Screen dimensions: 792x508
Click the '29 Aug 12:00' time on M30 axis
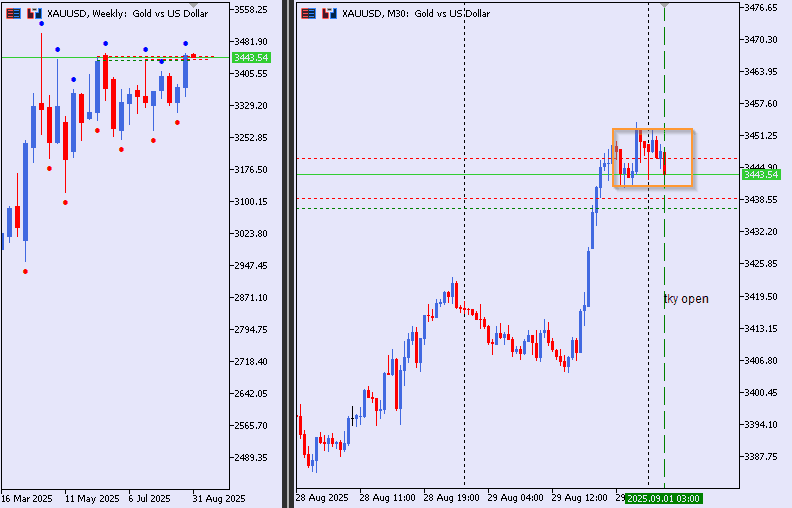click(x=579, y=498)
